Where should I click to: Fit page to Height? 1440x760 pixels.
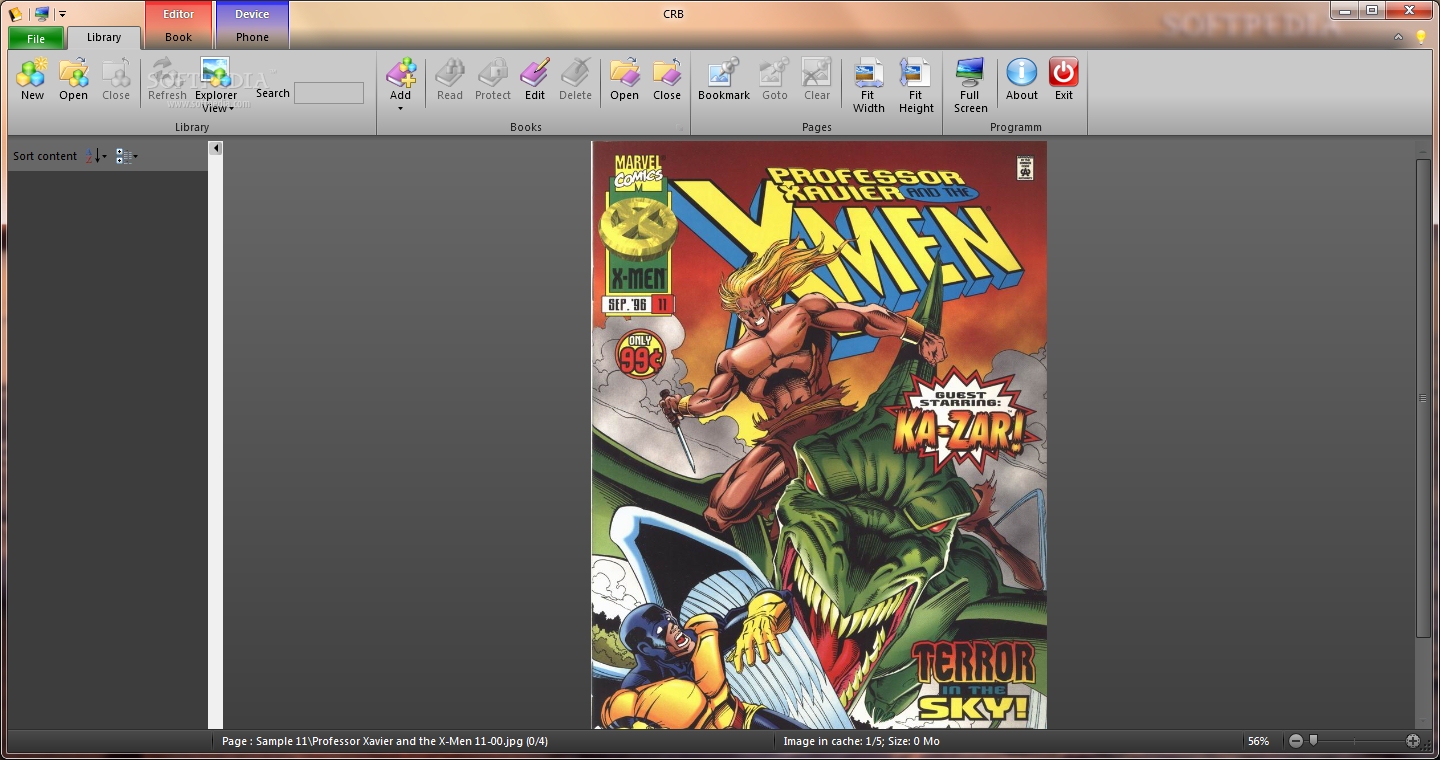coord(916,86)
